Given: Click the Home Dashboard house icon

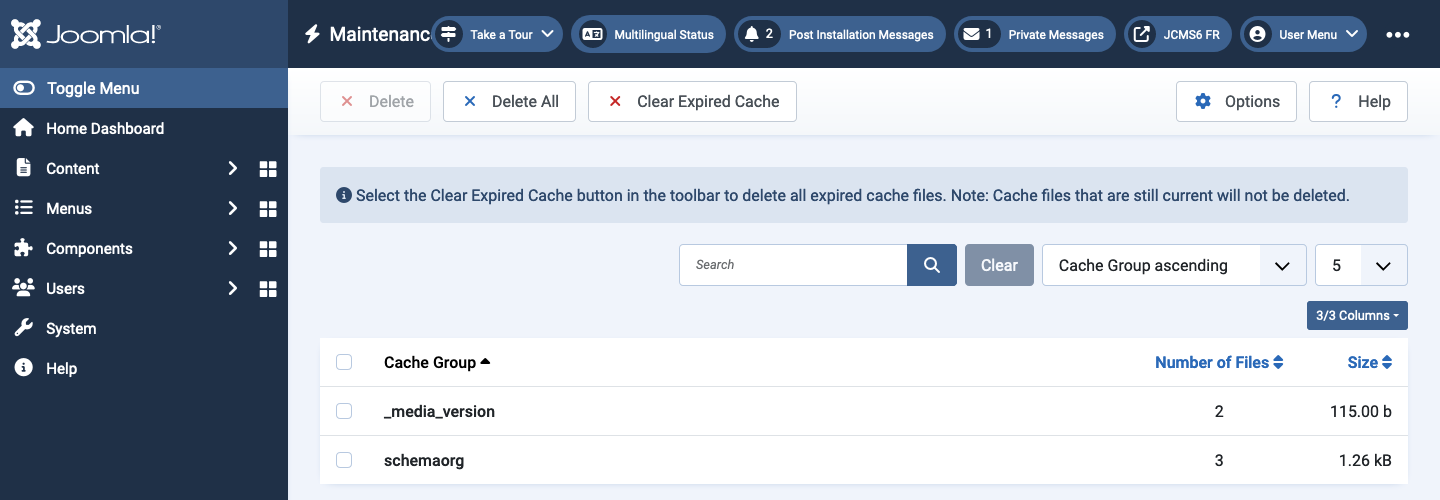Looking at the screenshot, I should click(x=24, y=128).
